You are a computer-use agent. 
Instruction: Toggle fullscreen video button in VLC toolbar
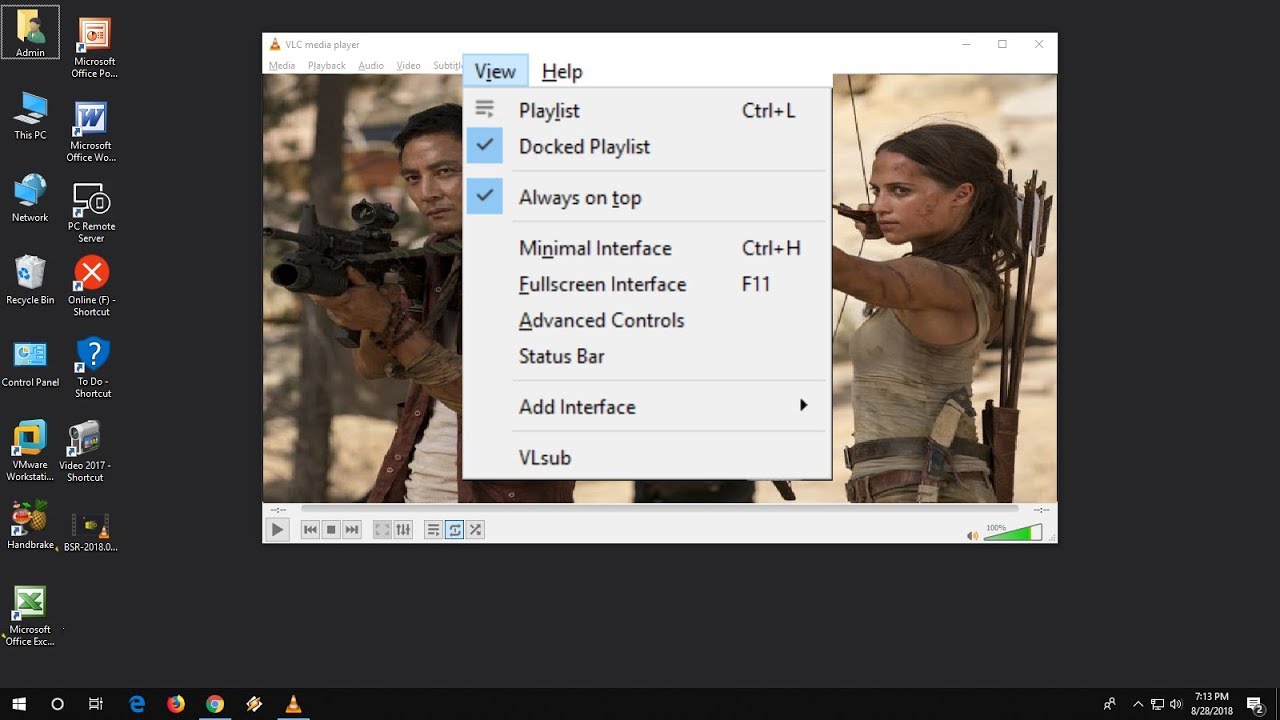[x=382, y=530]
